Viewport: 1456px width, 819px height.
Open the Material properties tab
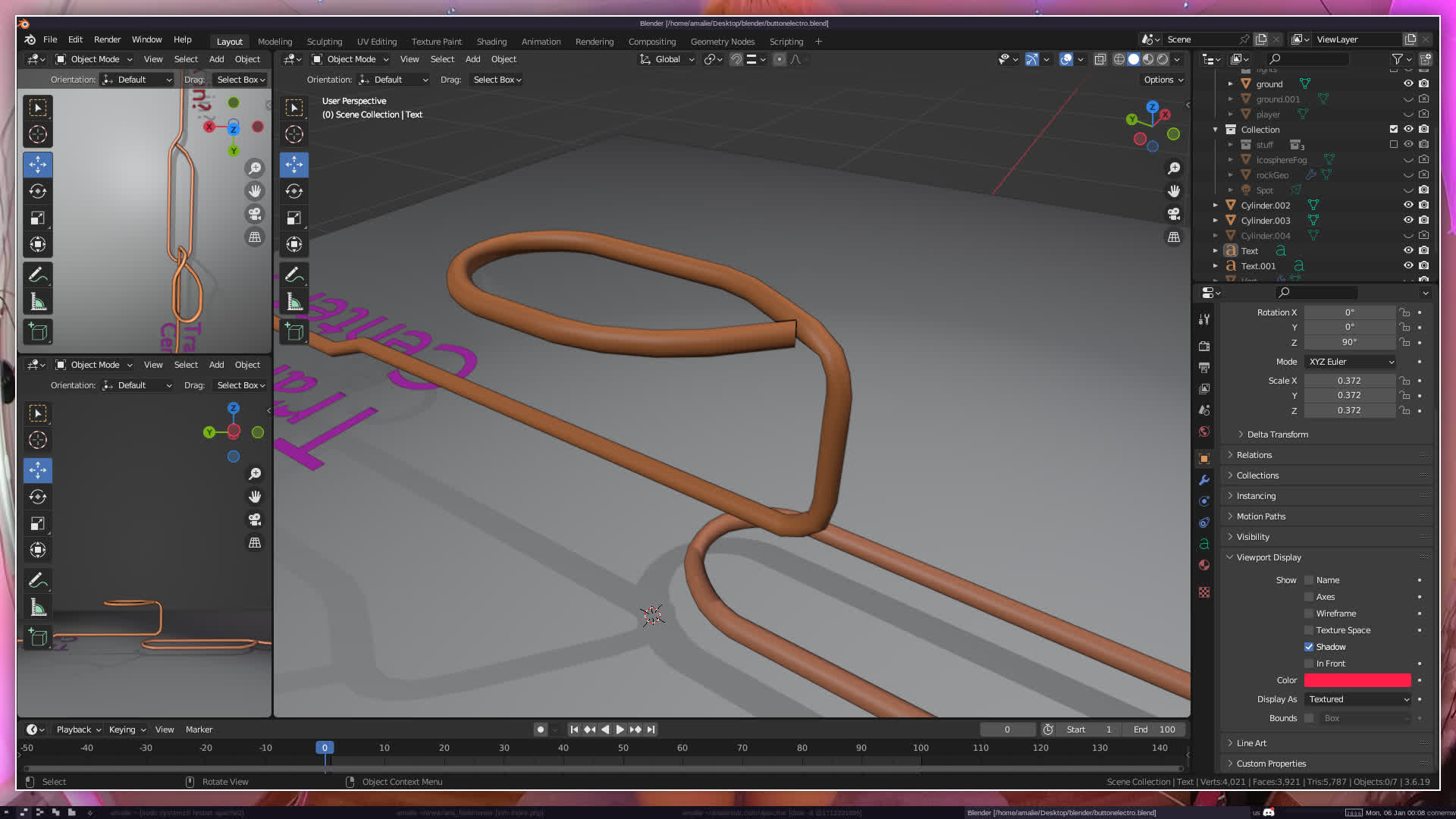pyautogui.click(x=1204, y=565)
